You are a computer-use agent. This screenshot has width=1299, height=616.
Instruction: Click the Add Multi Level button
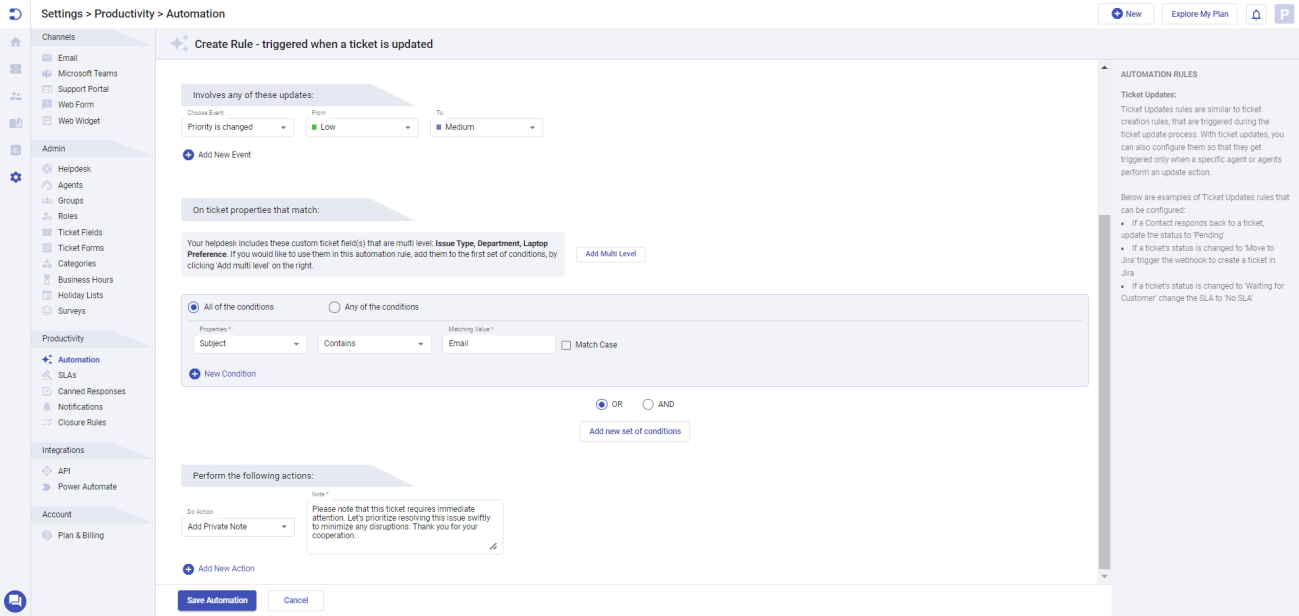pyautogui.click(x=610, y=254)
